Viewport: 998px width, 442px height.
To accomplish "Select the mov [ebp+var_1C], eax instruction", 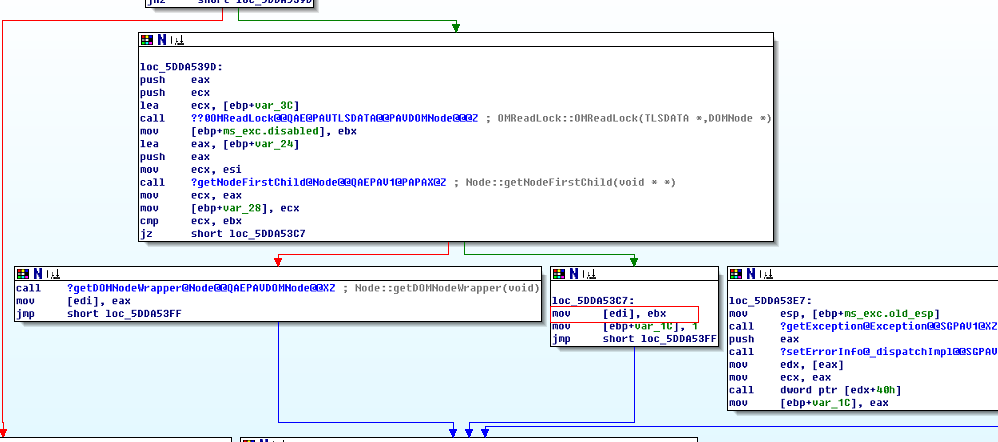I will coord(809,403).
